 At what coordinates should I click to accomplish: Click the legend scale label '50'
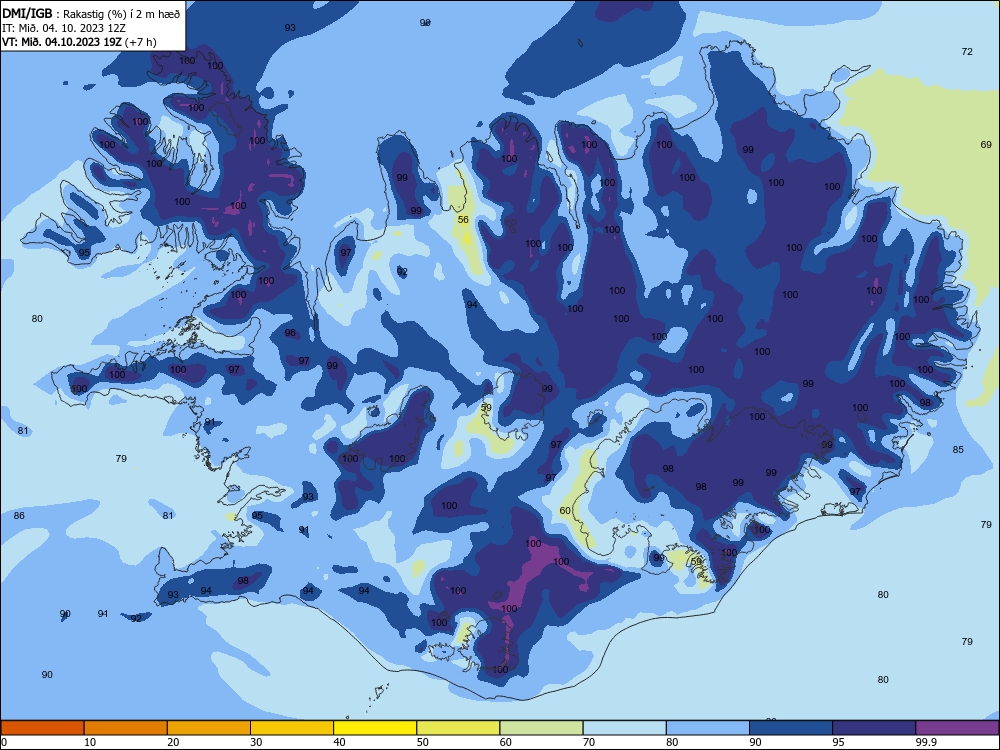(x=422, y=742)
